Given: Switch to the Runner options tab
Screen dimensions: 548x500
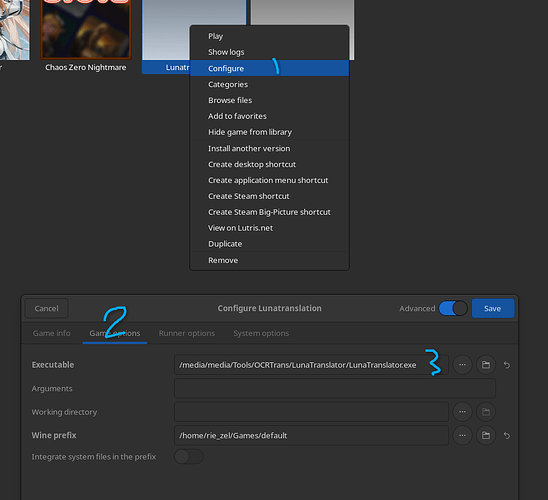Looking at the screenshot, I should pyautogui.click(x=187, y=333).
